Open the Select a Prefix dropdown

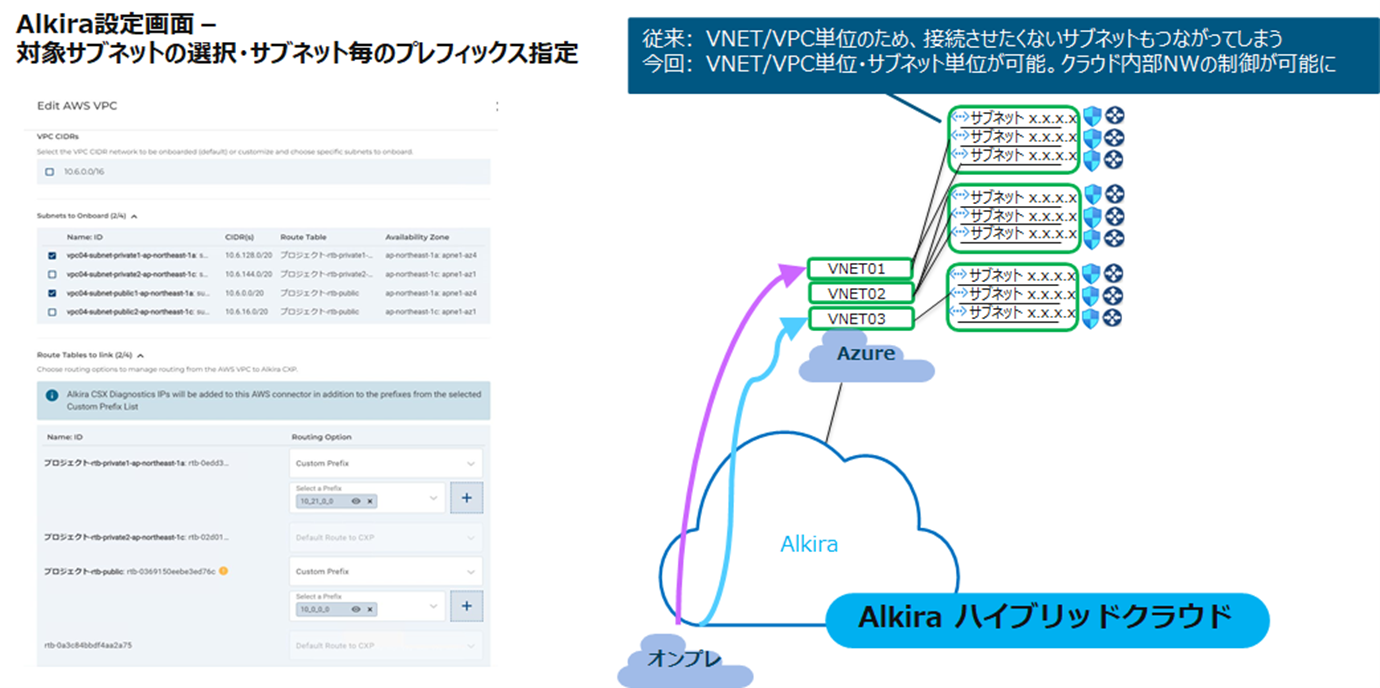click(433, 497)
